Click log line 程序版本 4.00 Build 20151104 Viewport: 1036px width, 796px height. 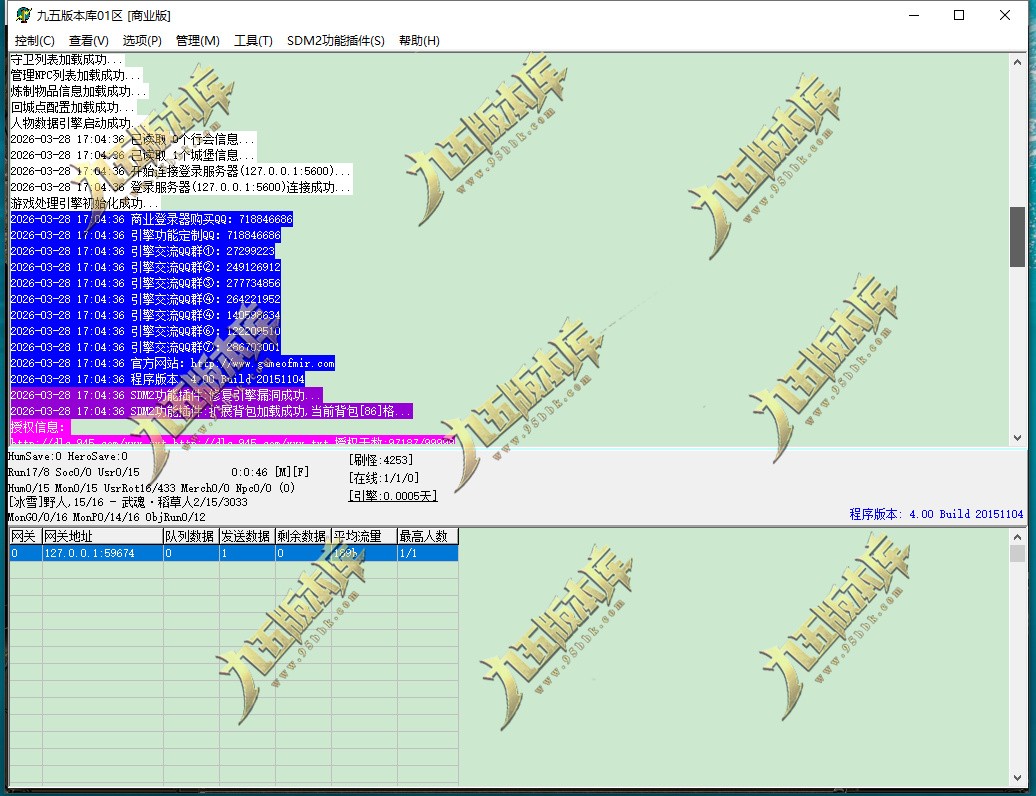pos(157,379)
